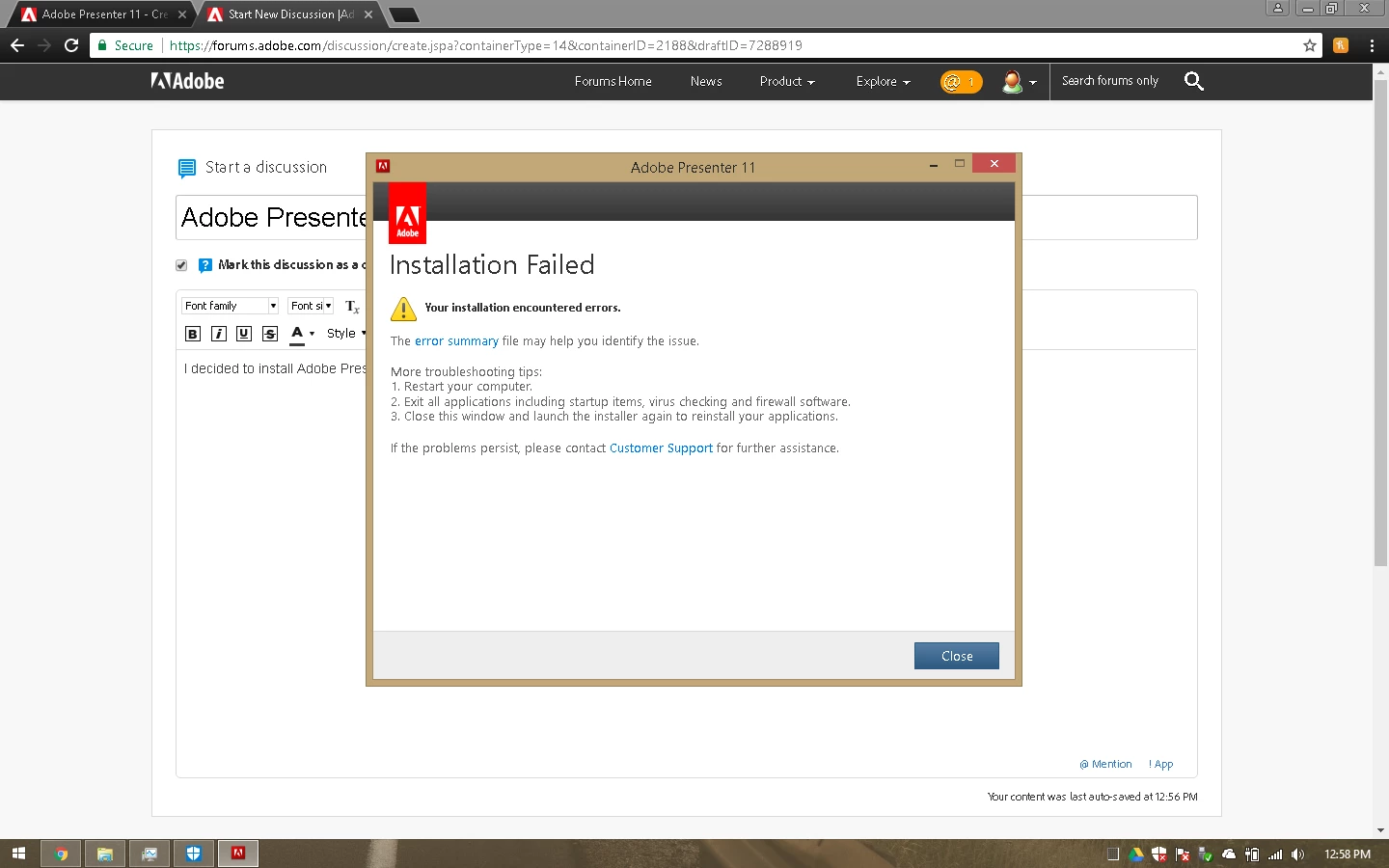
Task: Reload the page in the browser
Action: [x=71, y=45]
